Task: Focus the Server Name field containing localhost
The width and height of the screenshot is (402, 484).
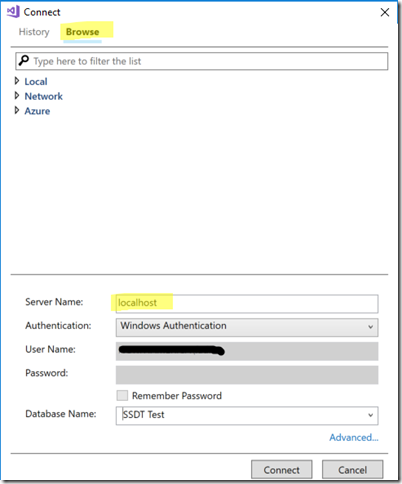Action: pos(247,303)
